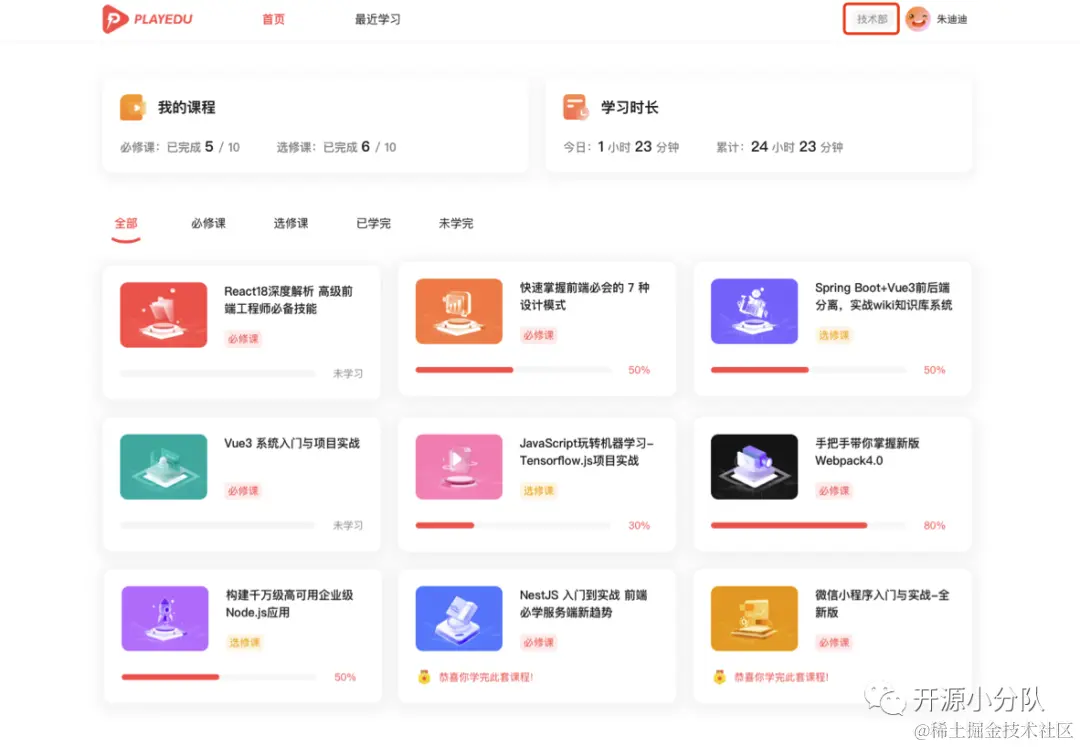Open the React18深度解析 course thumbnail icon
The image size is (1080, 747).
click(x=163, y=313)
